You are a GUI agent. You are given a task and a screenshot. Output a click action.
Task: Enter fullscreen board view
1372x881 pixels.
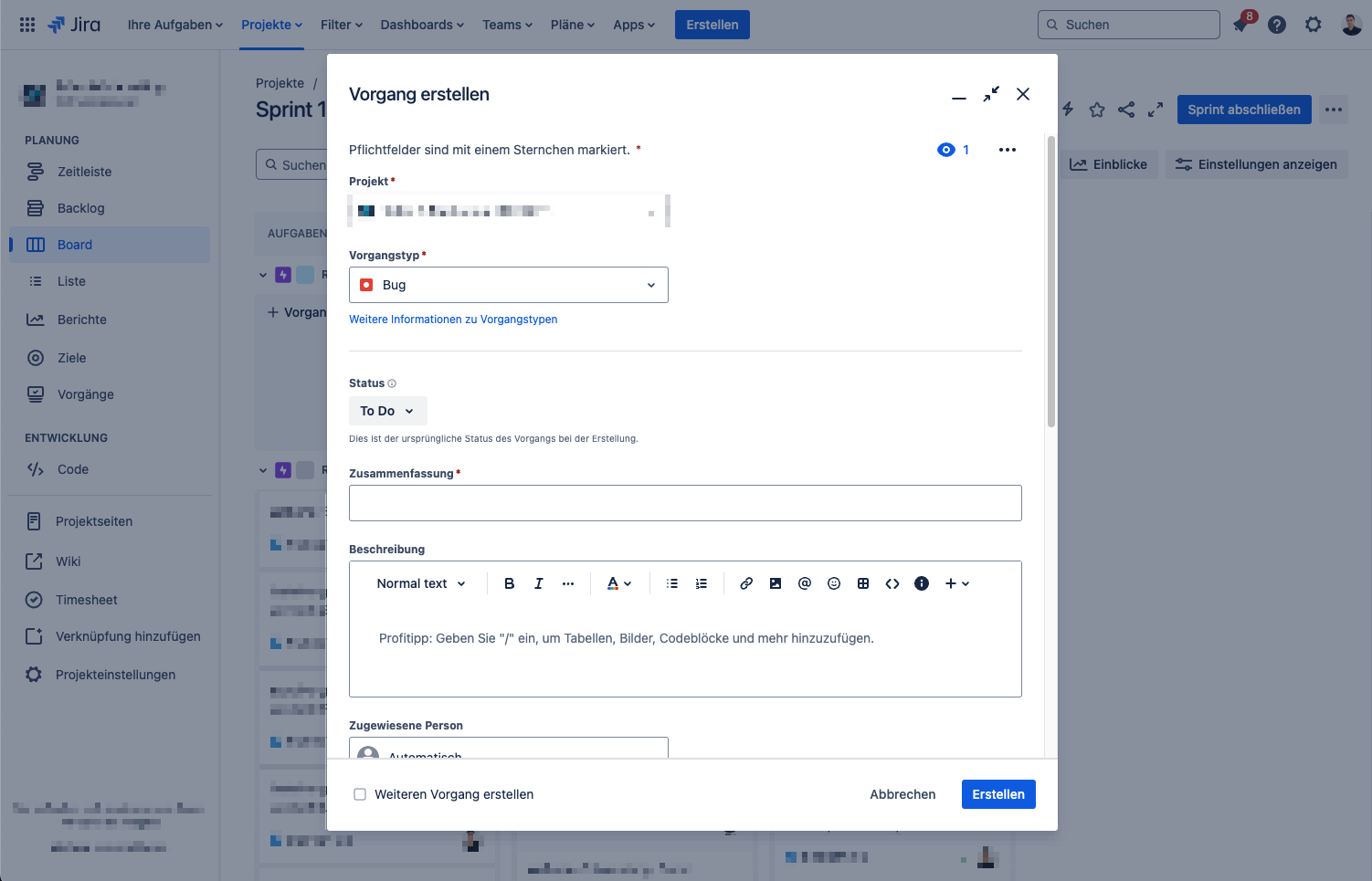pyautogui.click(x=1156, y=110)
